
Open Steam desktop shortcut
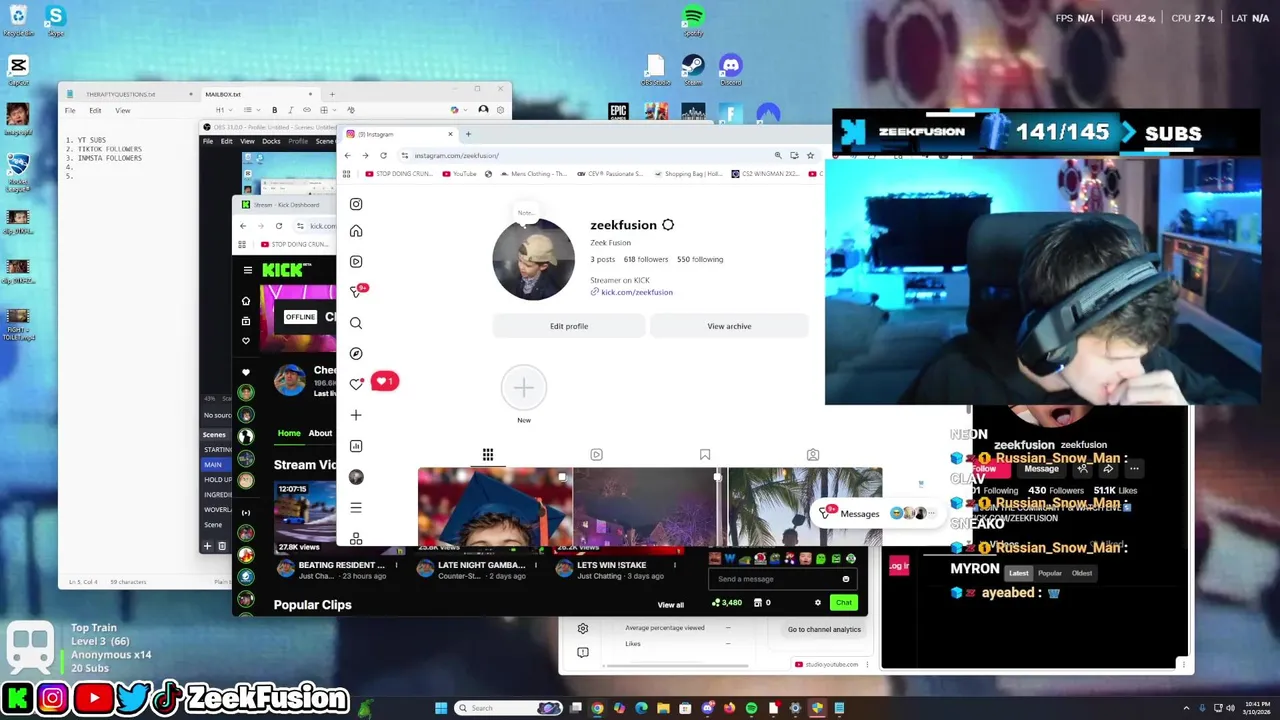click(693, 69)
